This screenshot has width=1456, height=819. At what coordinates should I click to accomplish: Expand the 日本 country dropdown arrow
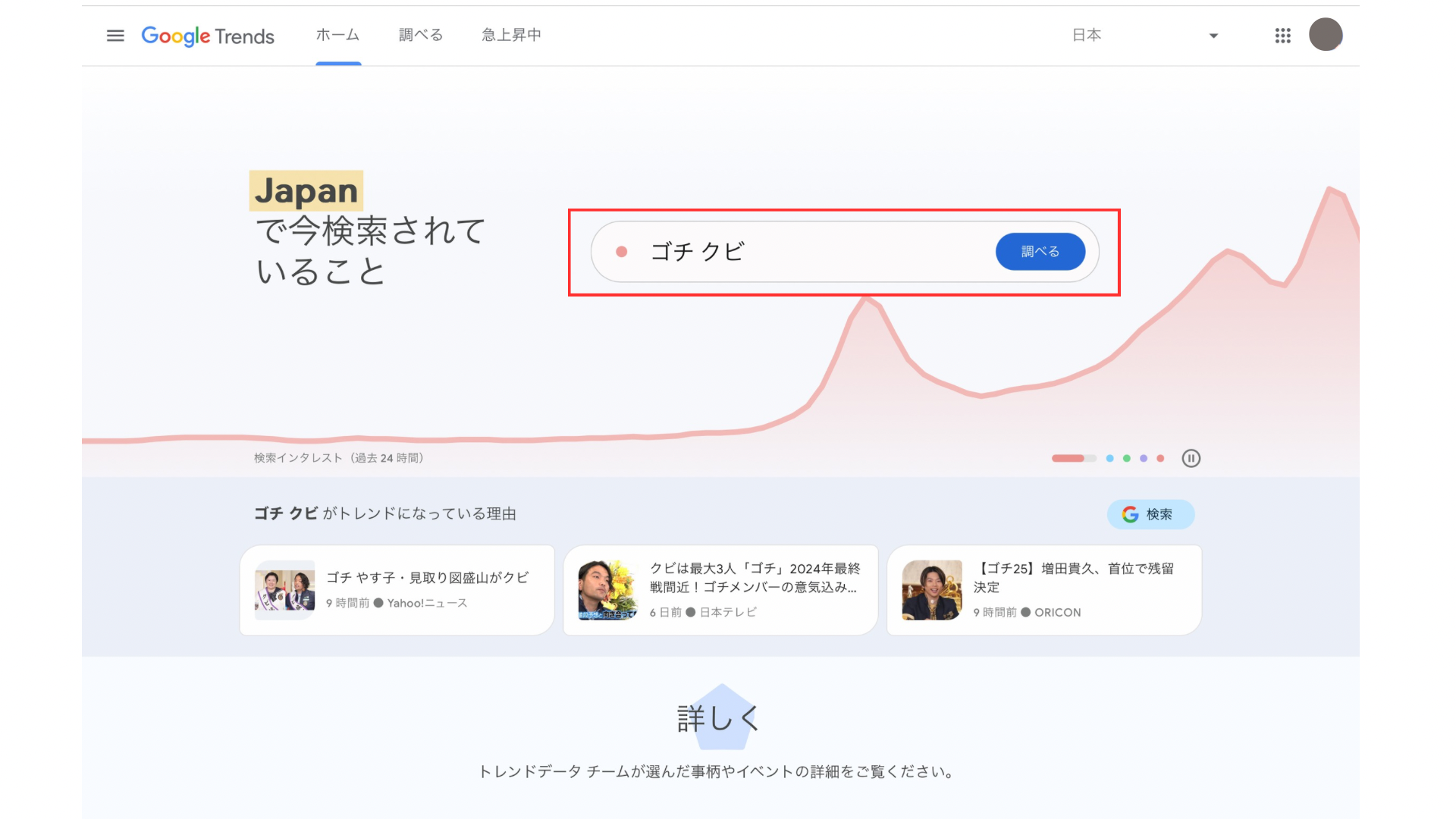(x=1213, y=36)
